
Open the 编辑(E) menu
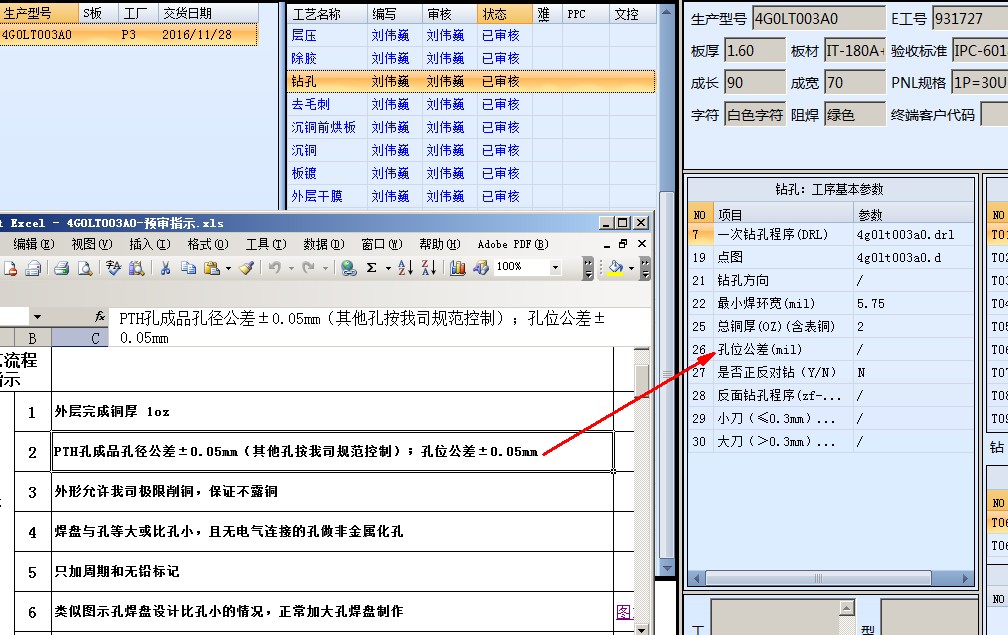pyautogui.click(x=33, y=244)
